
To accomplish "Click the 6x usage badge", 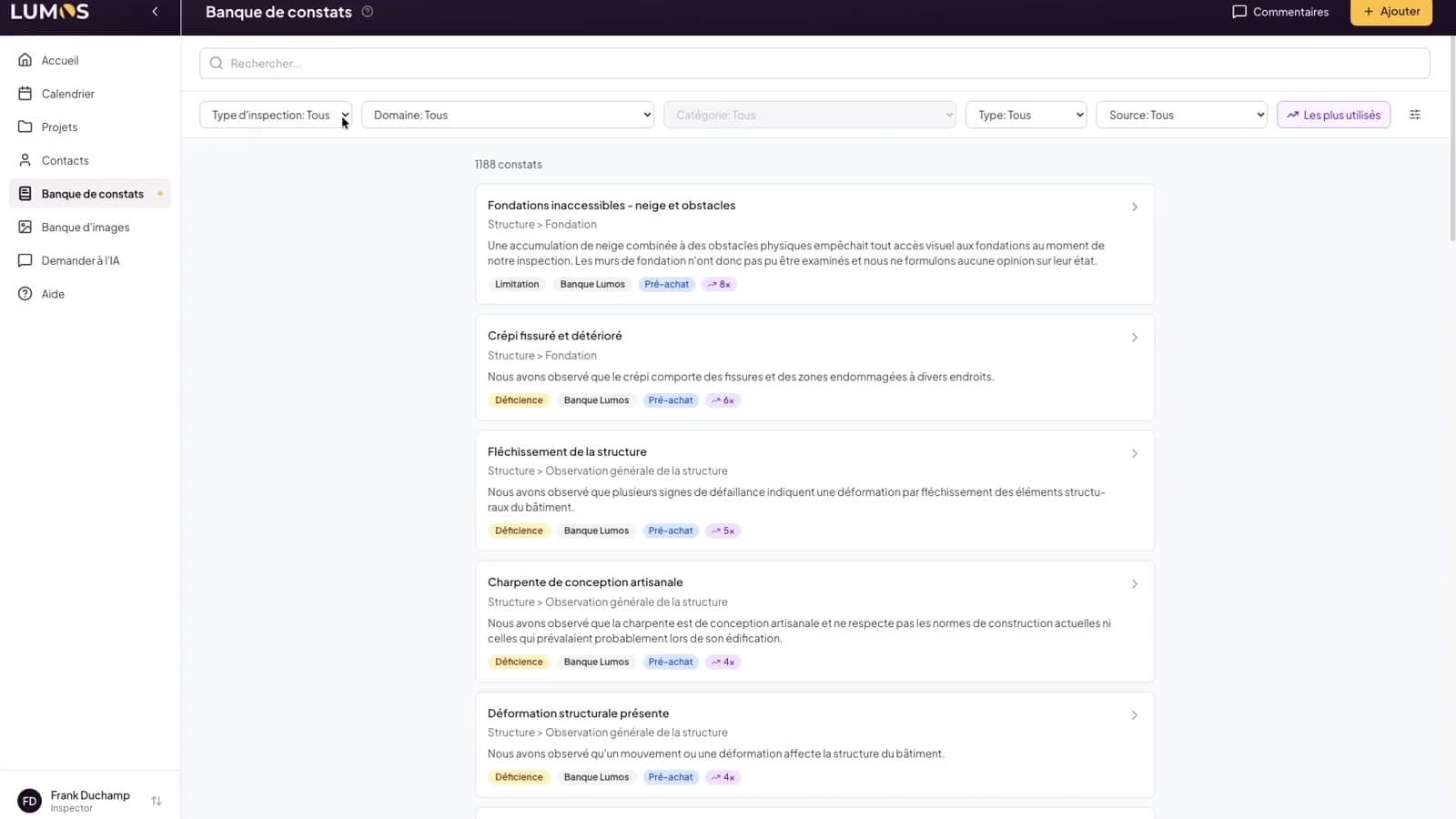I will click(723, 400).
